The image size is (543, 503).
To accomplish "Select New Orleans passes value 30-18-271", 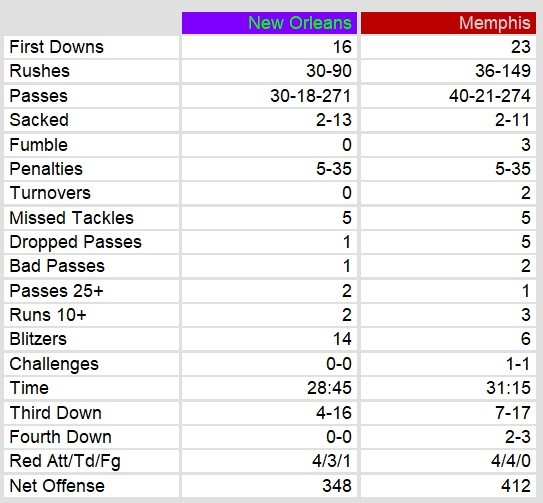I will click(x=311, y=96).
